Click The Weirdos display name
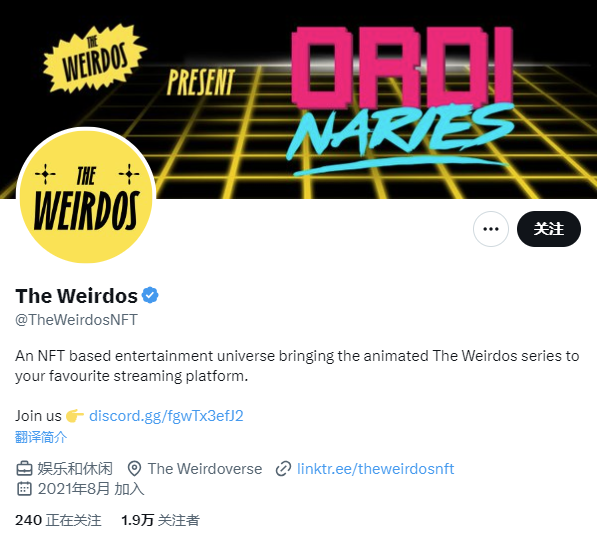The width and height of the screenshot is (597, 537). 77,296
